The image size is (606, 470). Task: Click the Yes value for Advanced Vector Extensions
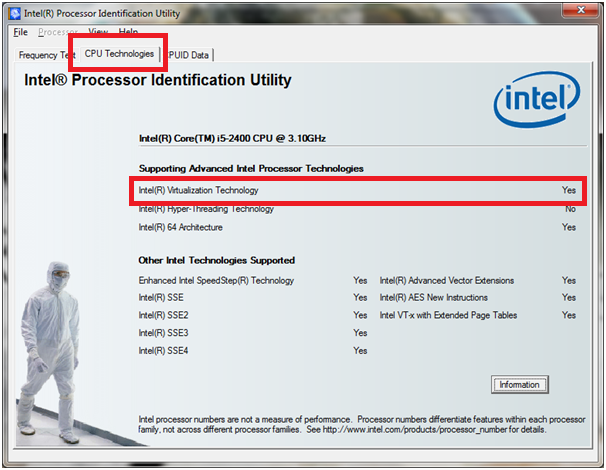coord(569,280)
